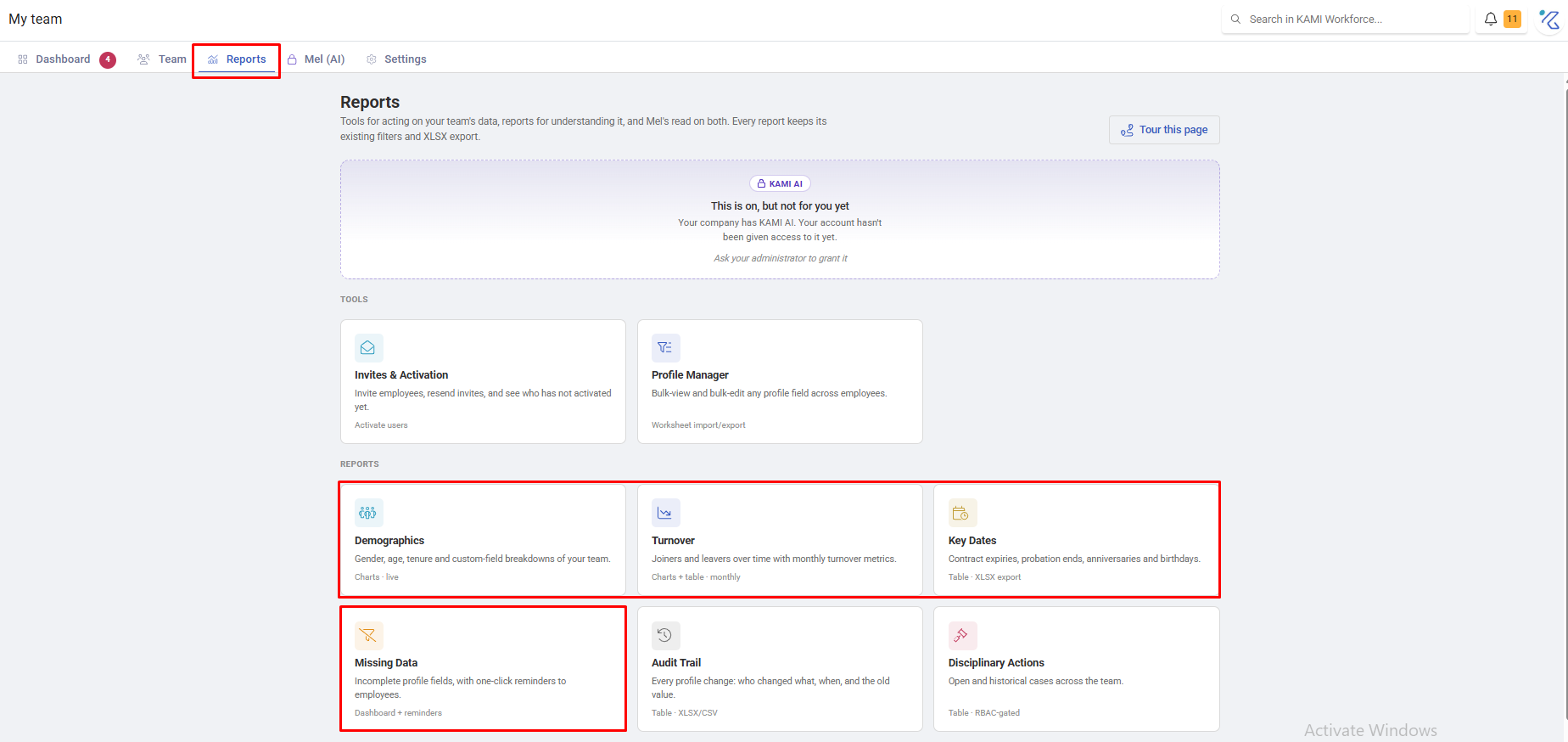Switch to the Team tab
The height and width of the screenshot is (742, 1568).
(x=162, y=59)
